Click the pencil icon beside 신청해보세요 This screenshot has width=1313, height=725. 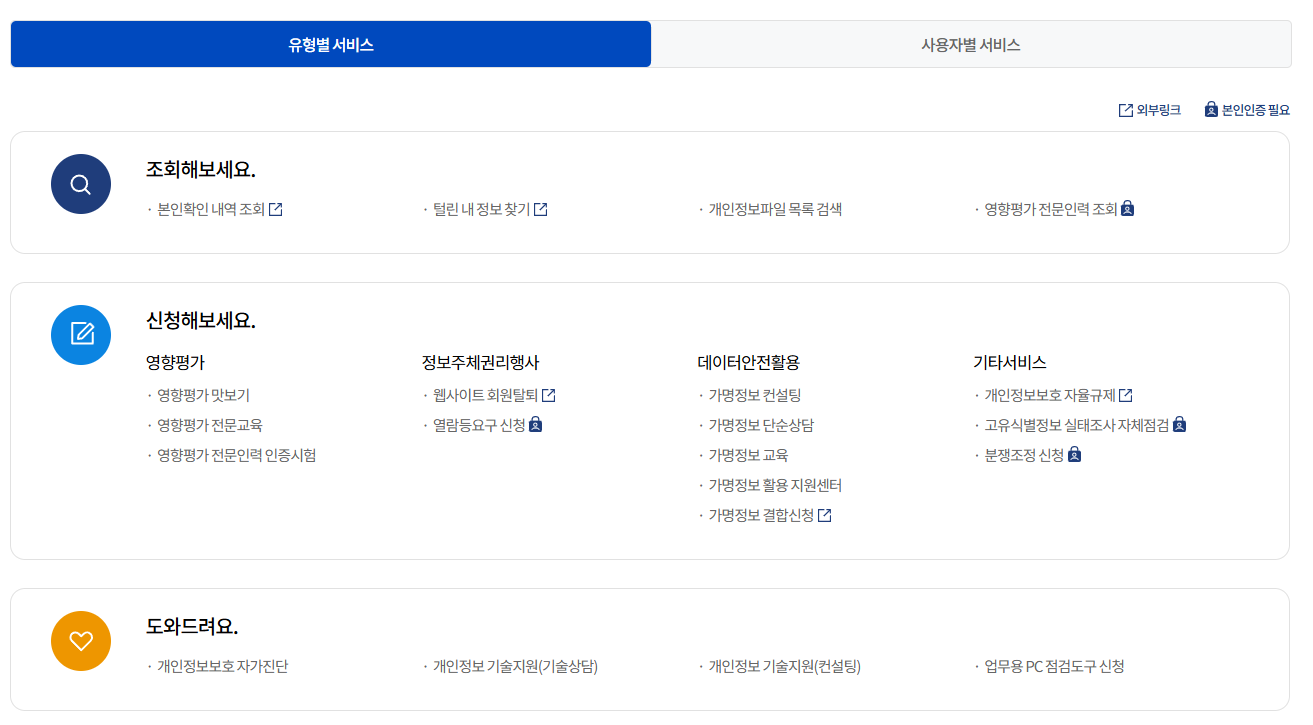pyautogui.click(x=80, y=335)
